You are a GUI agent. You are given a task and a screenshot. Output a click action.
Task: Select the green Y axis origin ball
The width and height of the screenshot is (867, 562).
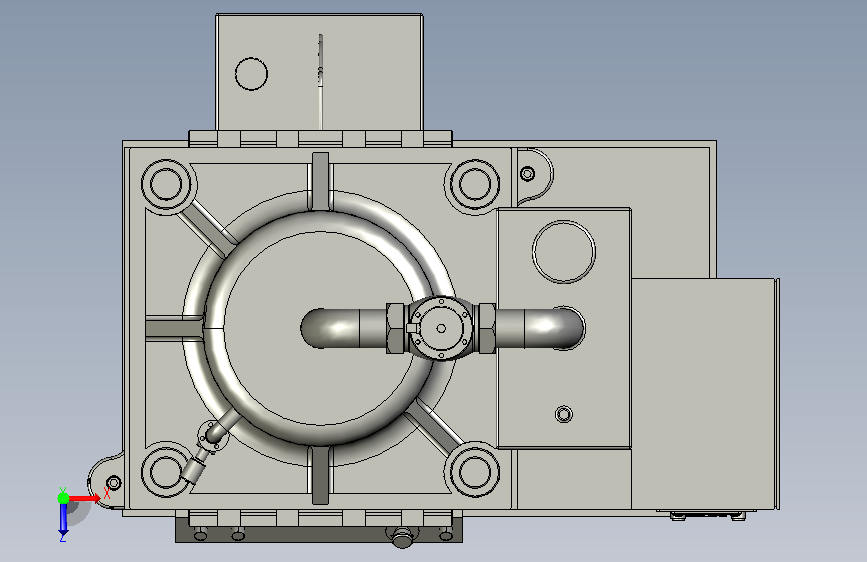coord(63,498)
